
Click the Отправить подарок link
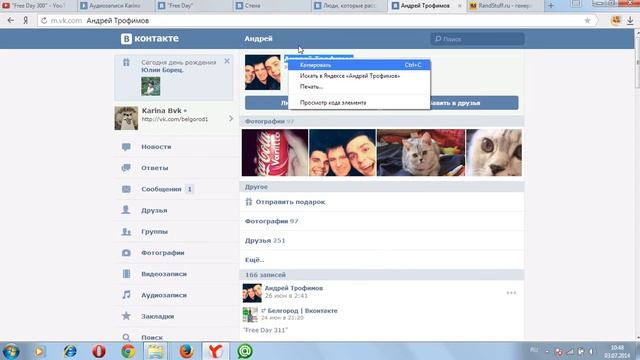[x=290, y=202]
